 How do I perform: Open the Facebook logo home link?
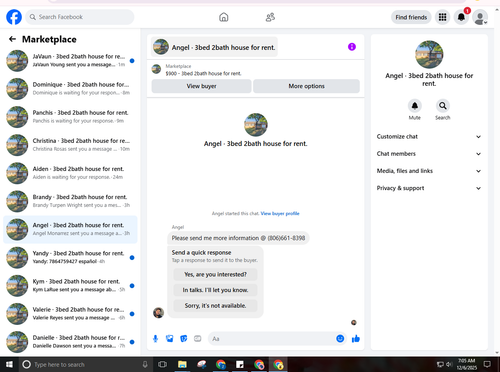click(14, 17)
